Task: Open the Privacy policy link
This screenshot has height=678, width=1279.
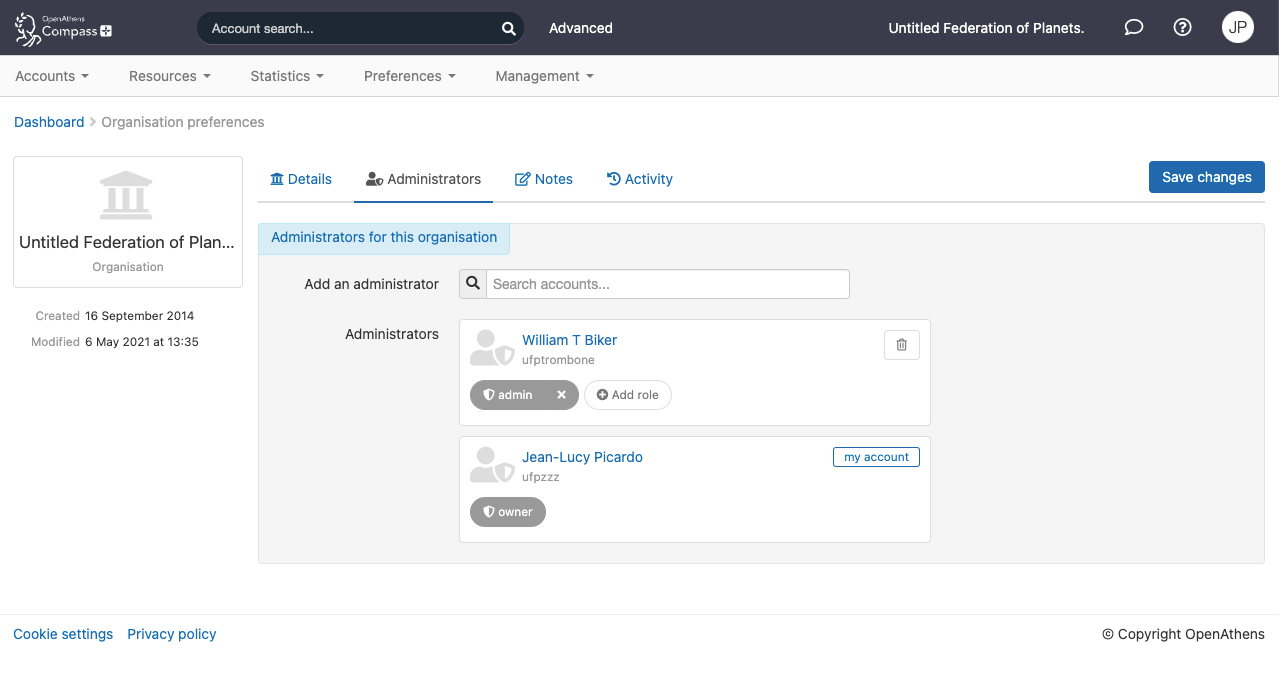Action: 171,633
